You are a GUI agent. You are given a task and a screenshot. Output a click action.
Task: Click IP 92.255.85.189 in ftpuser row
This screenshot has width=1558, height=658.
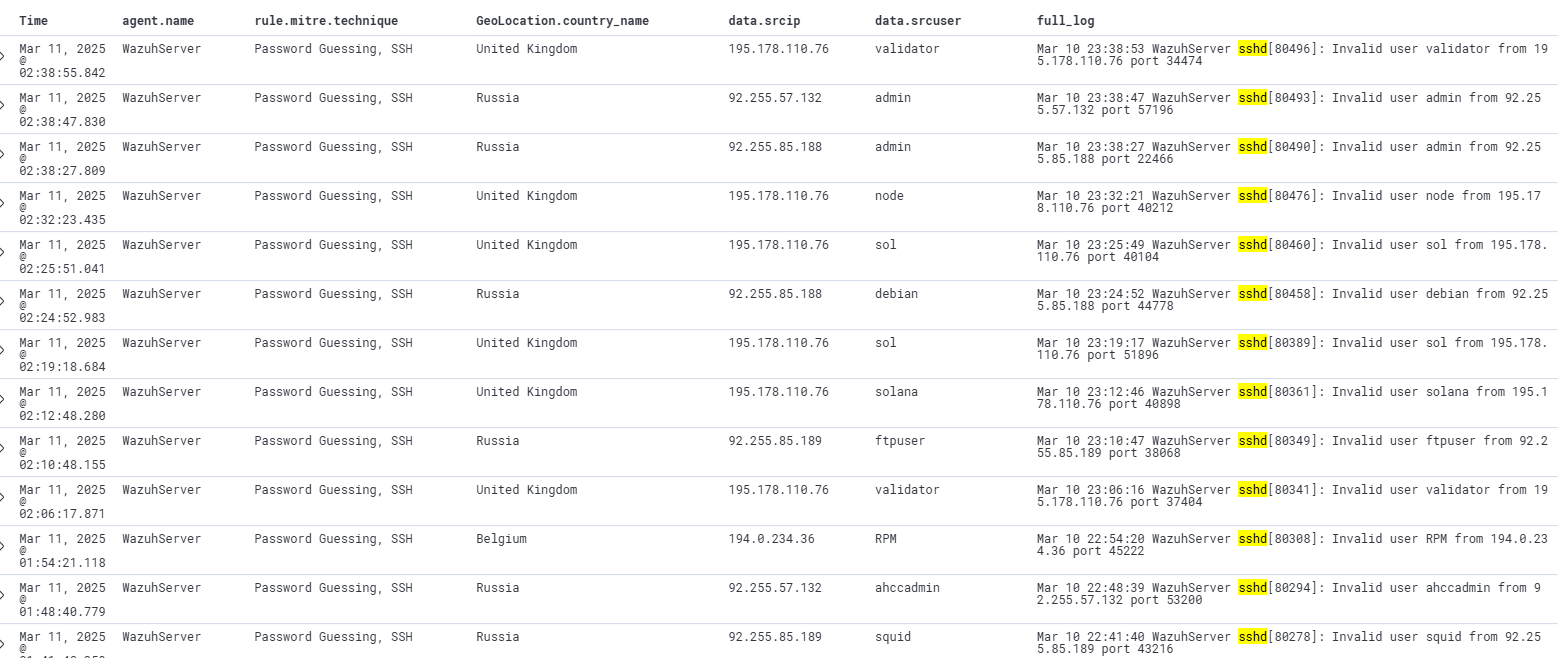point(775,441)
